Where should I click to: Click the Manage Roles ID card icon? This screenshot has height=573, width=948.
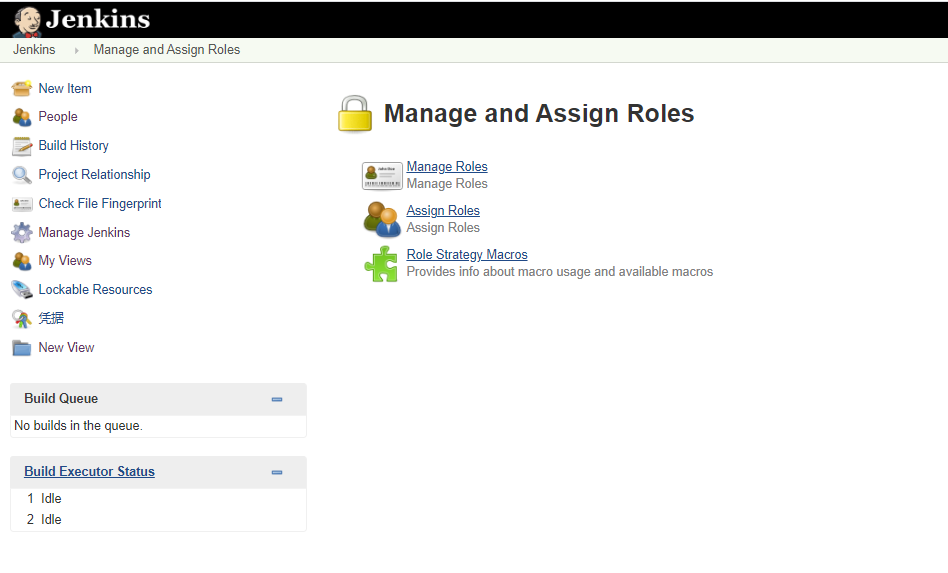(382, 175)
